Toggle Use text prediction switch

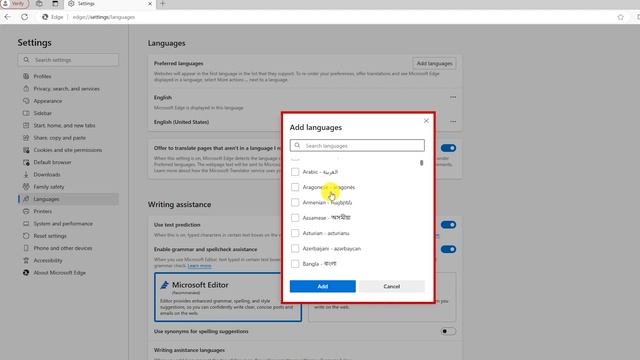click(448, 225)
